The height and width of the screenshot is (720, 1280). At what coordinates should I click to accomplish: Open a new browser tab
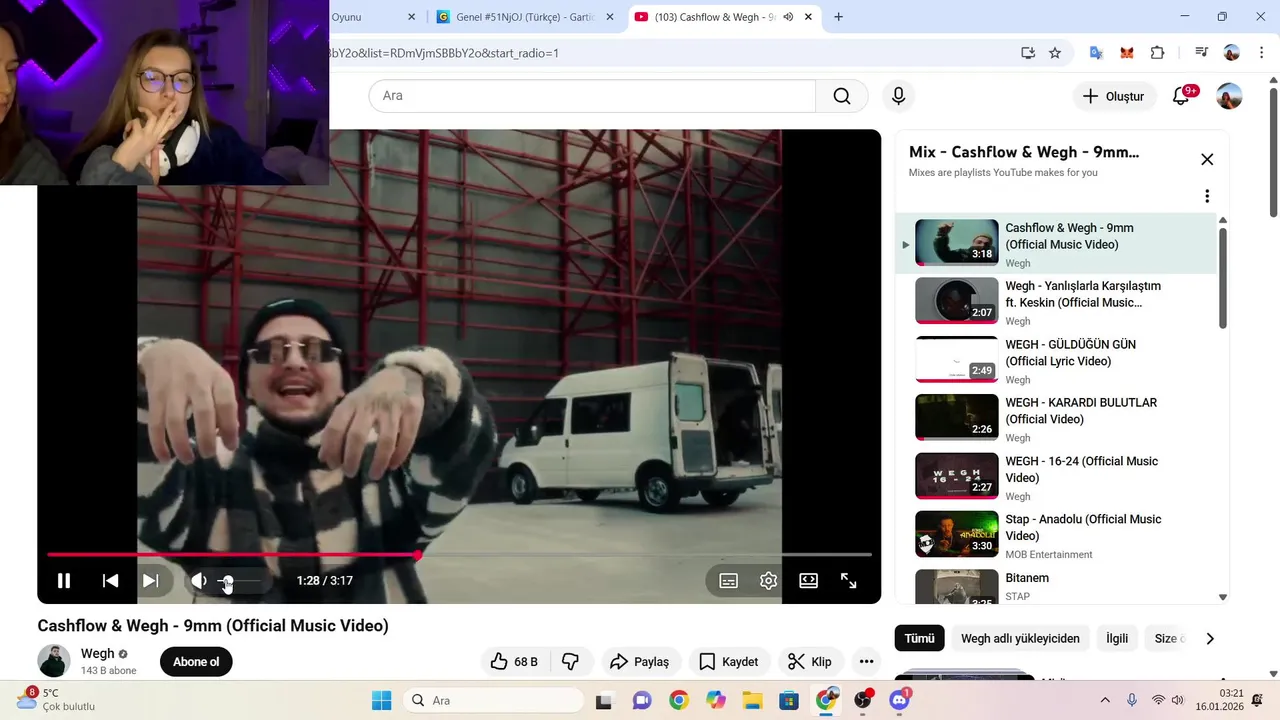pyautogui.click(x=838, y=17)
